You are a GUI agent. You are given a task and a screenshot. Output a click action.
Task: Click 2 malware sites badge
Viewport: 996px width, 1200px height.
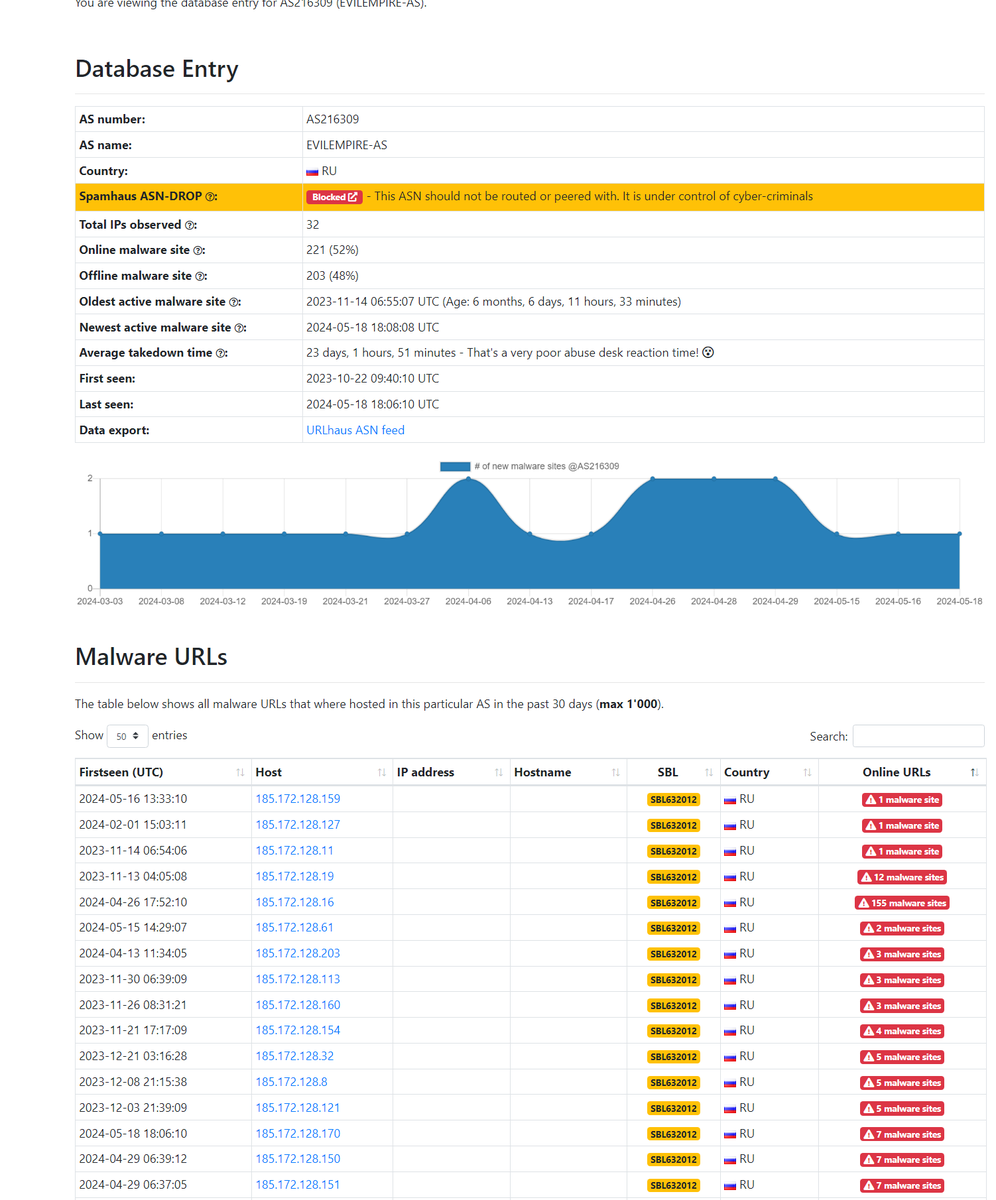tap(902, 928)
